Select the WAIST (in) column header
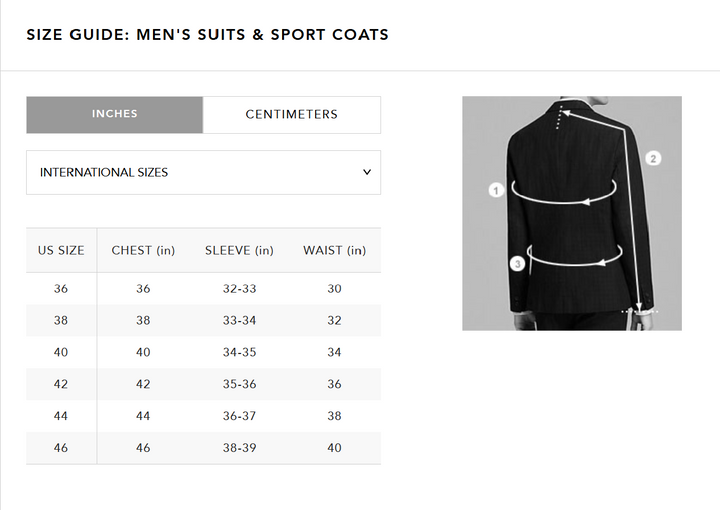The width and height of the screenshot is (720, 510). pyautogui.click(x=334, y=250)
